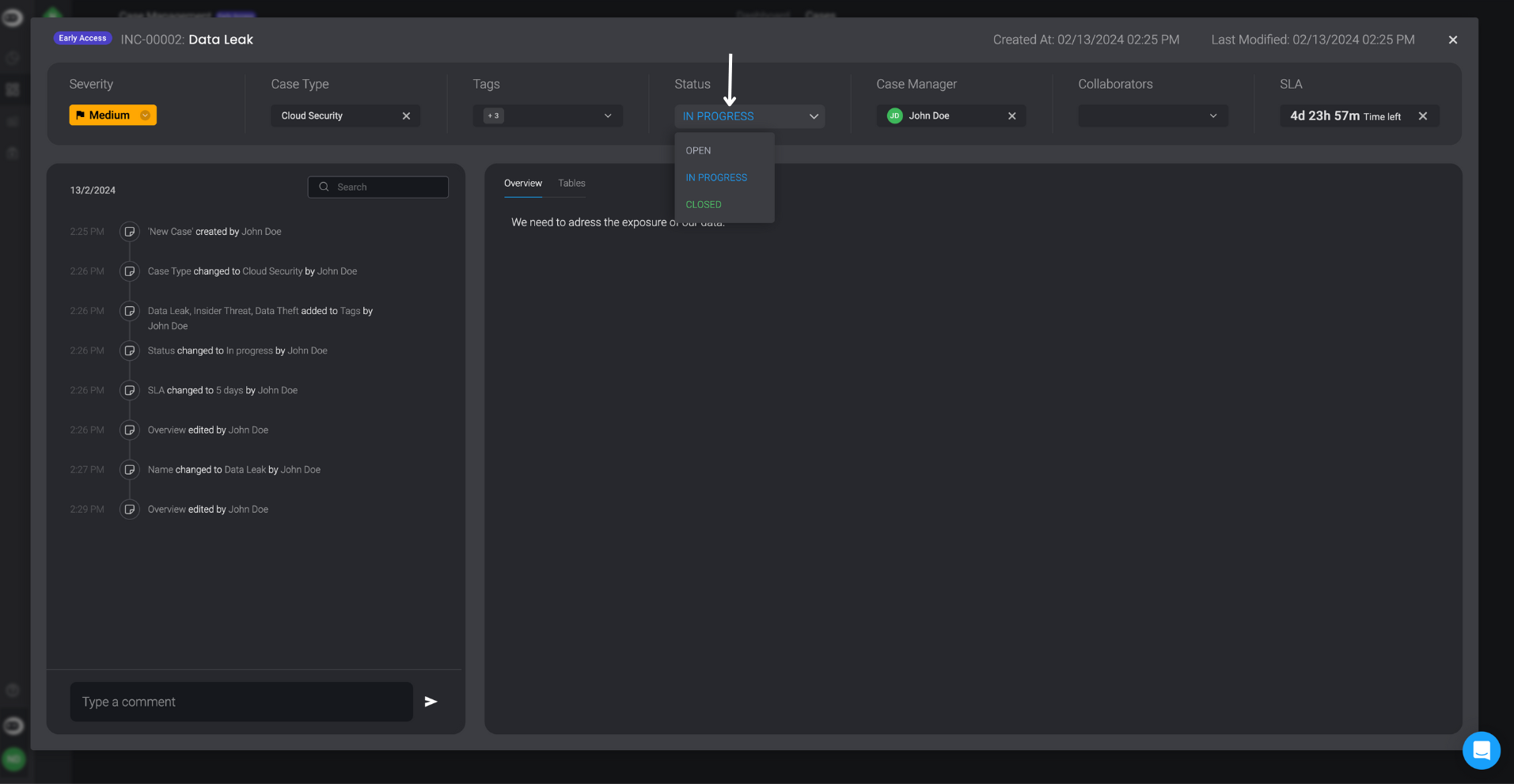1514x784 pixels.
Task: Click the search magnifier icon
Action: (x=324, y=187)
